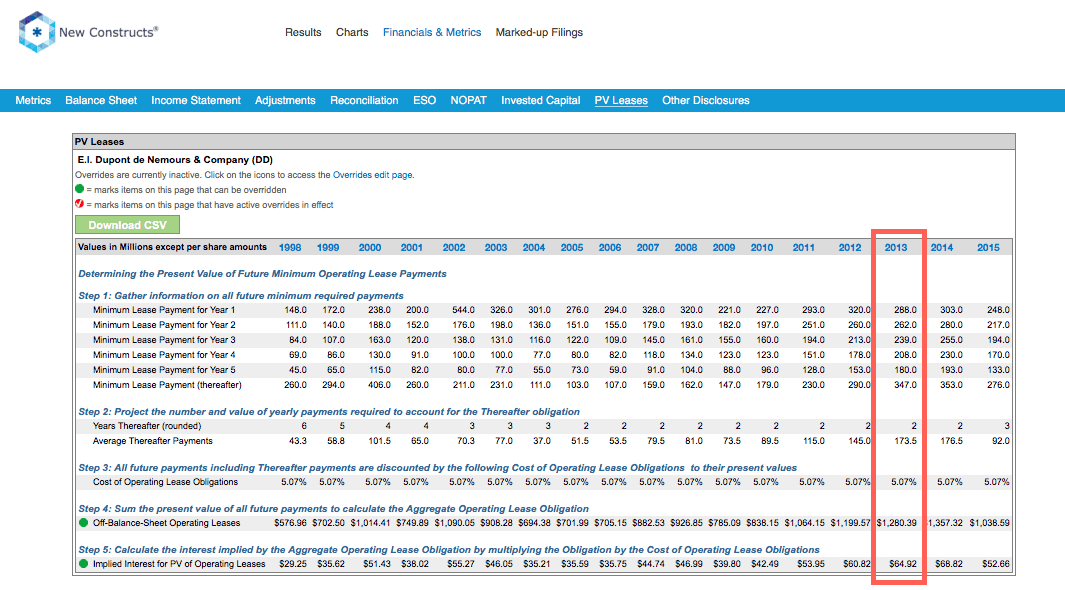
Task: Click the 2011 year column header
Action: [x=804, y=248]
